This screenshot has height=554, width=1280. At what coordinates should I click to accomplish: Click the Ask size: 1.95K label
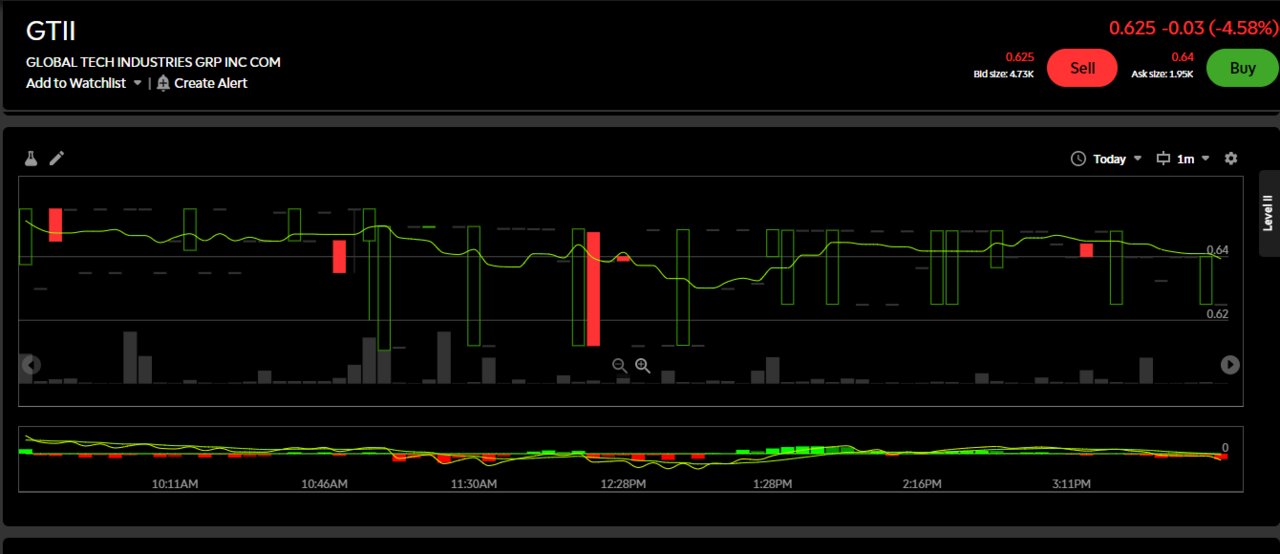(1162, 73)
